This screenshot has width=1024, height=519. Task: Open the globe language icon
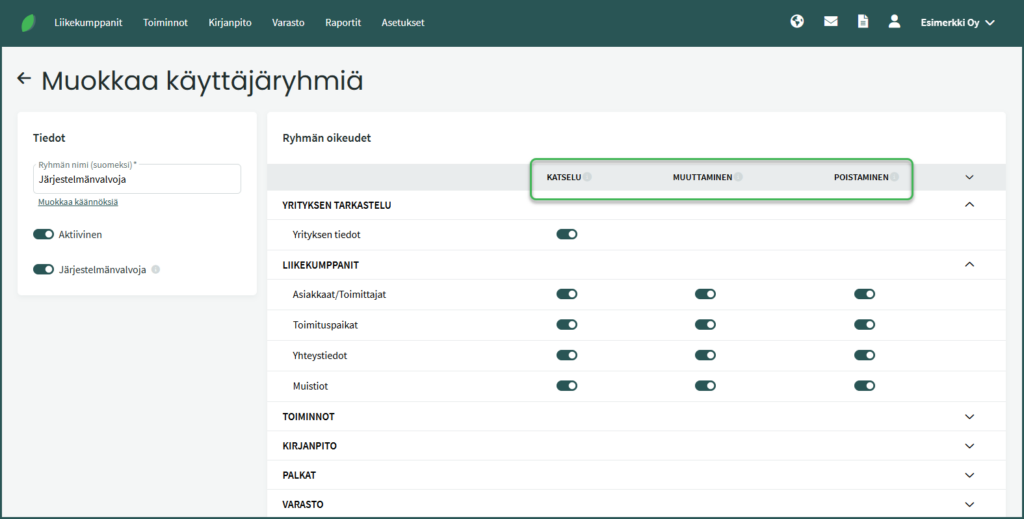coord(797,21)
